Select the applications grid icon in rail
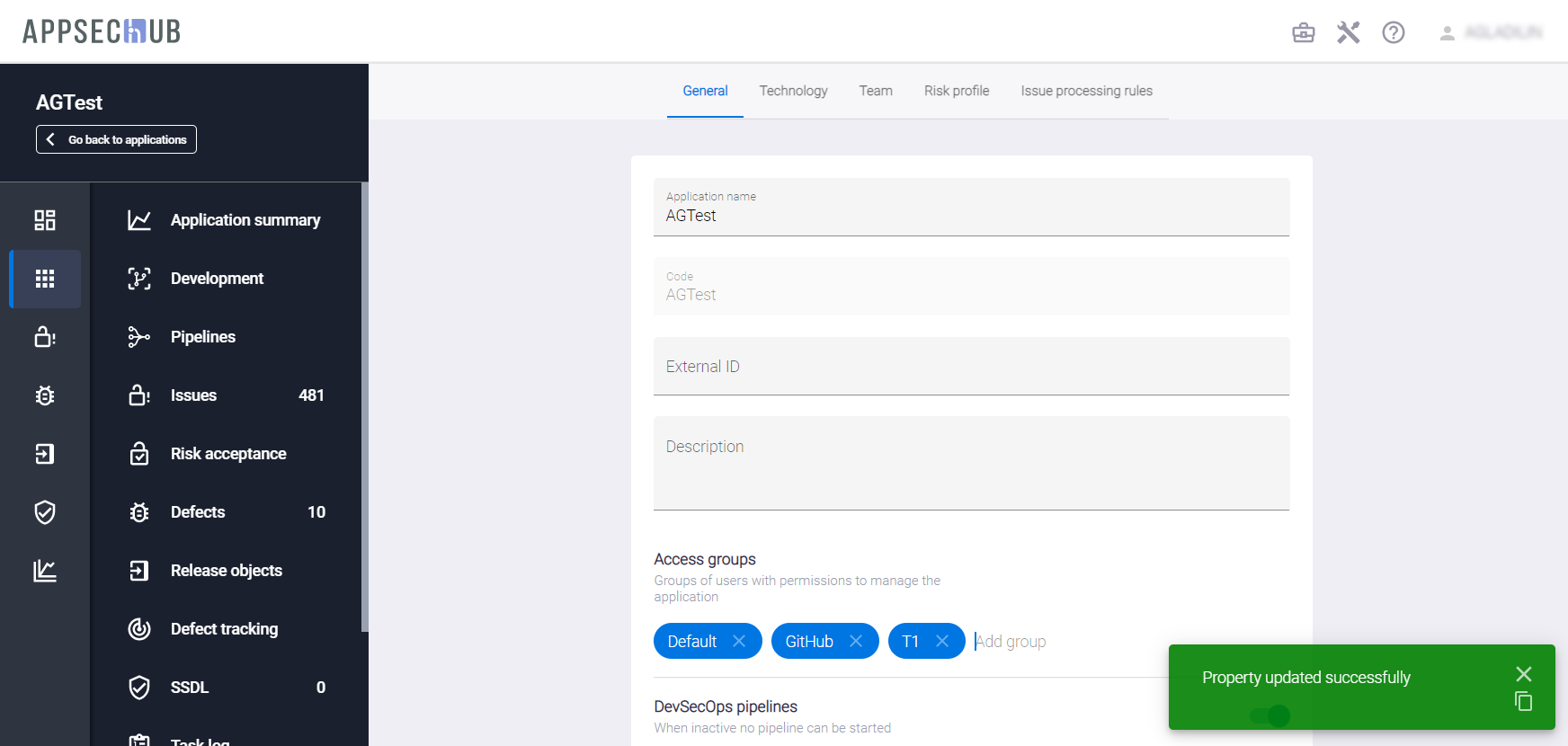Image resolution: width=1568 pixels, height=746 pixels. (x=45, y=279)
